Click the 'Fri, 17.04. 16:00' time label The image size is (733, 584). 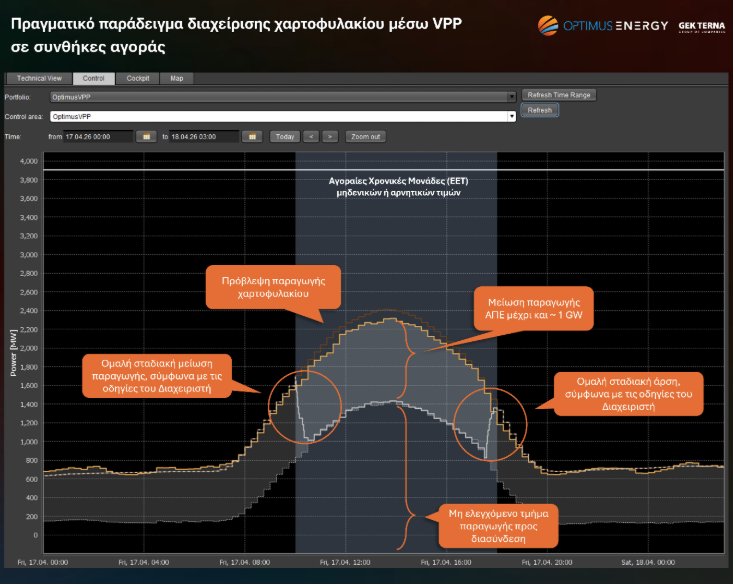446,562
